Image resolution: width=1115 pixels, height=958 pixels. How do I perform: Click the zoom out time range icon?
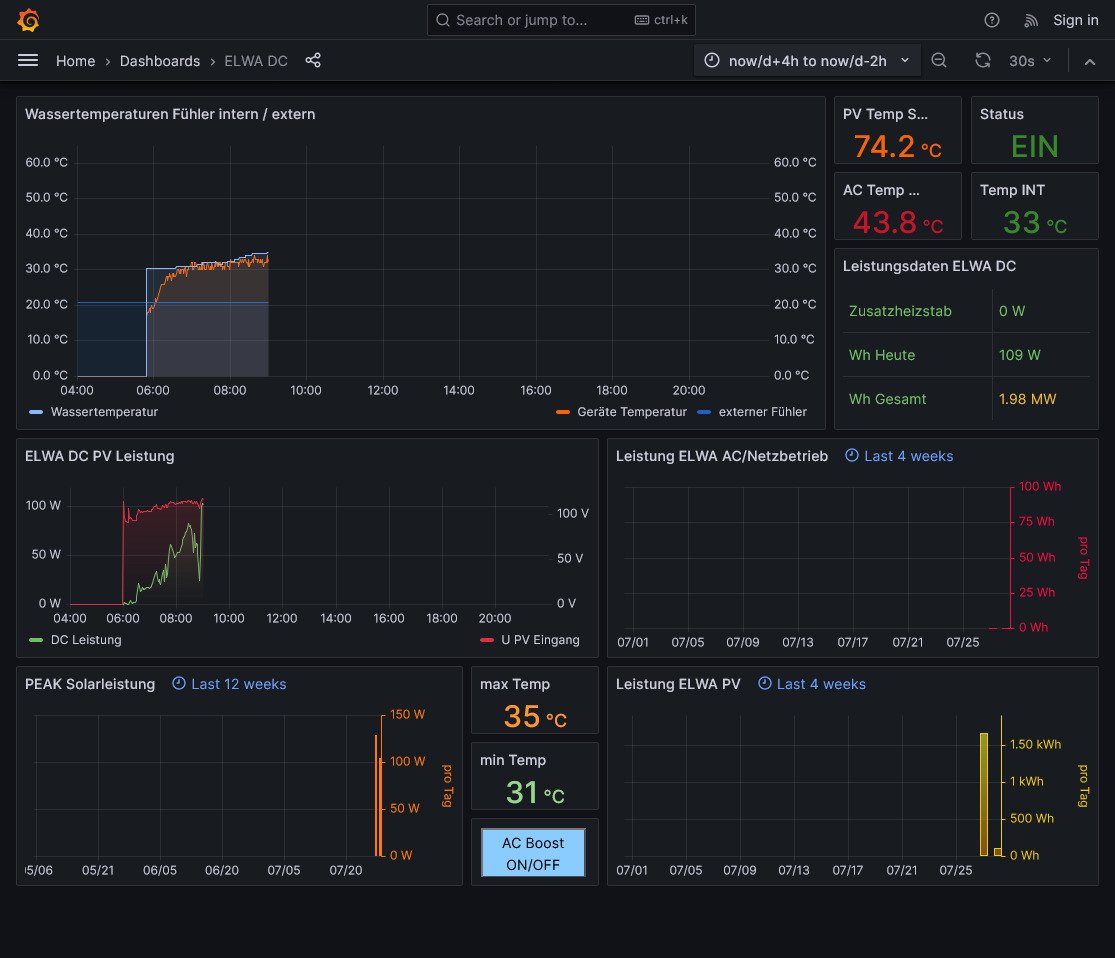939,61
